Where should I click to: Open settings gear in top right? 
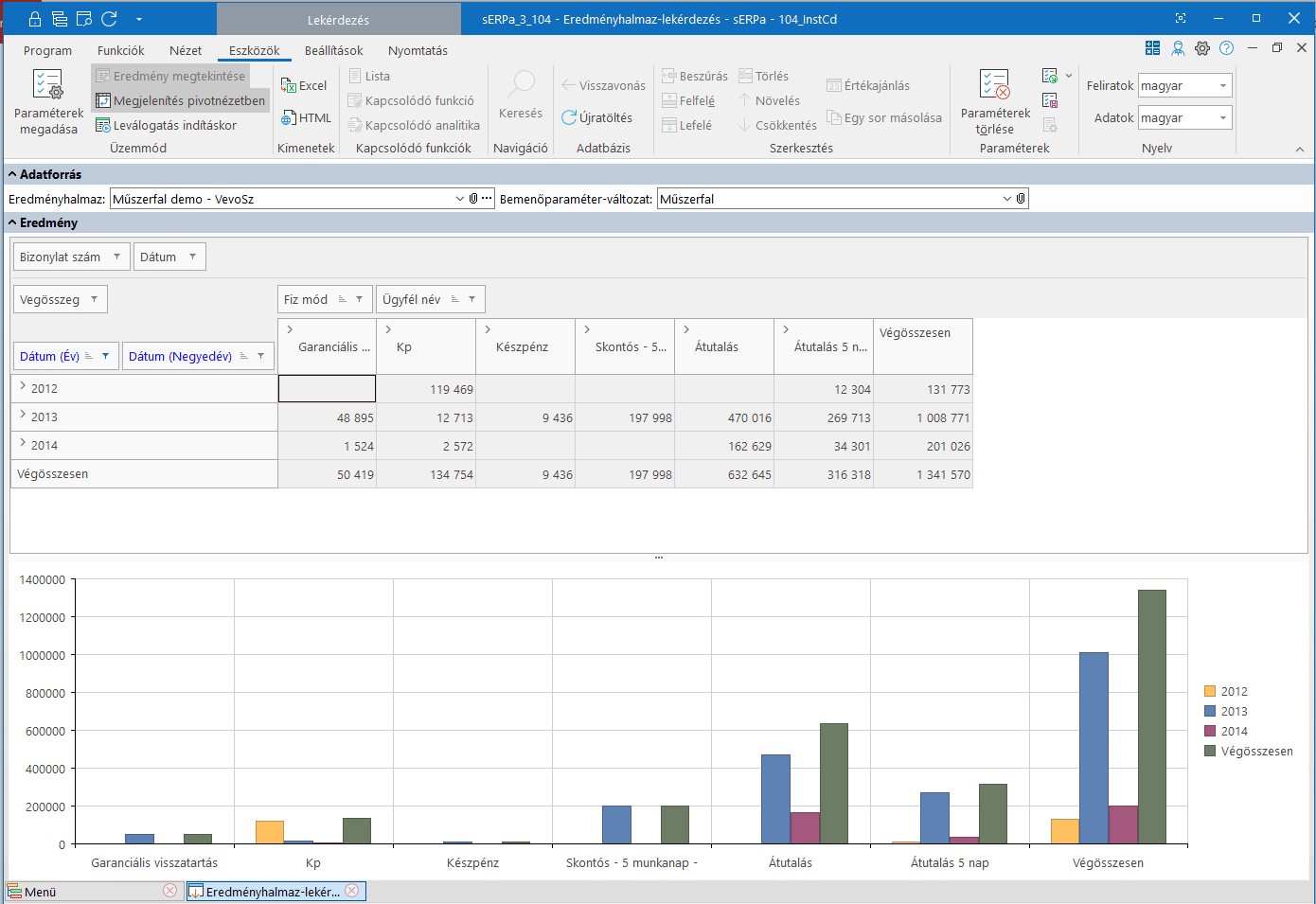point(1202,48)
